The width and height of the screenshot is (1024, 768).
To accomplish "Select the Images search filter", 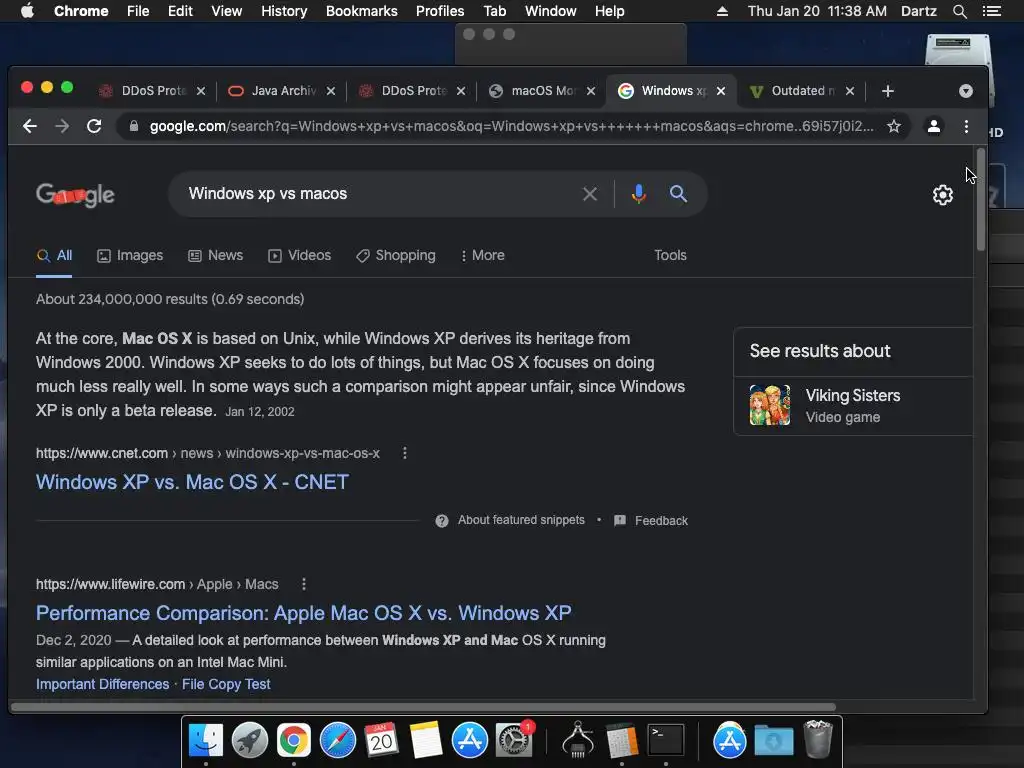I will [x=130, y=255].
